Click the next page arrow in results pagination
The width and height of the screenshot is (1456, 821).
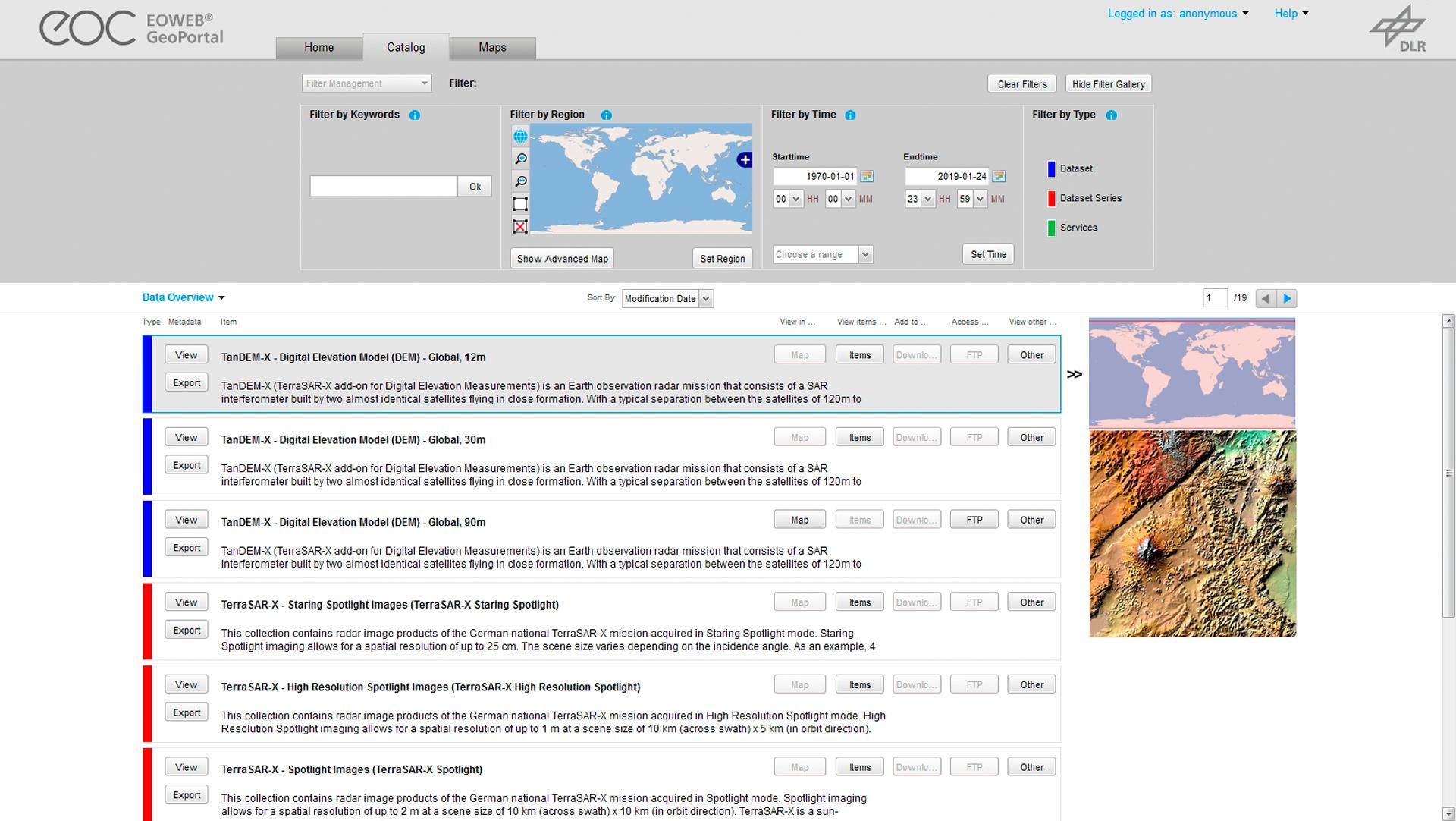[x=1287, y=298]
